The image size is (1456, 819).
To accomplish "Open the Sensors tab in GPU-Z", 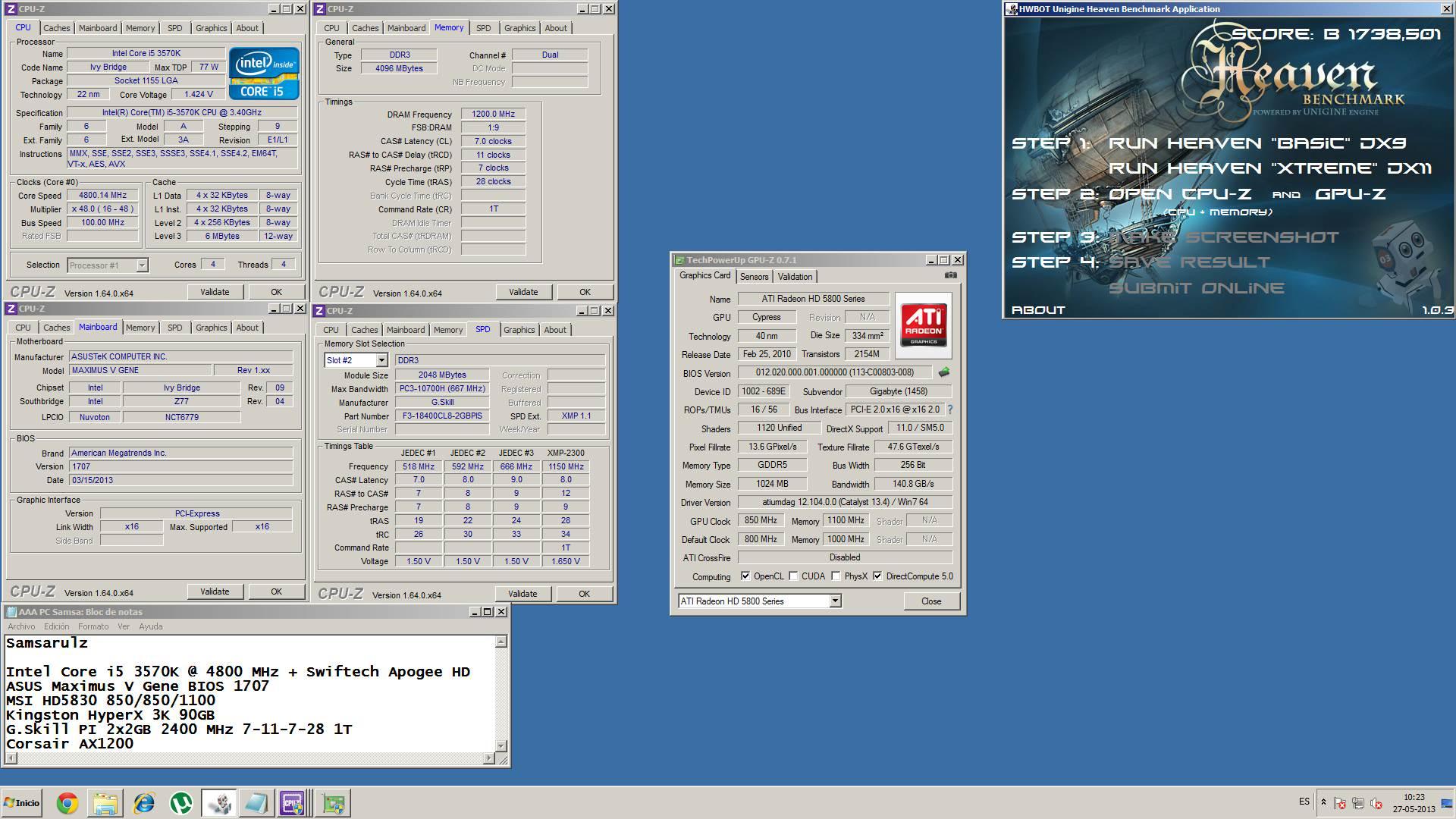I will tap(754, 277).
